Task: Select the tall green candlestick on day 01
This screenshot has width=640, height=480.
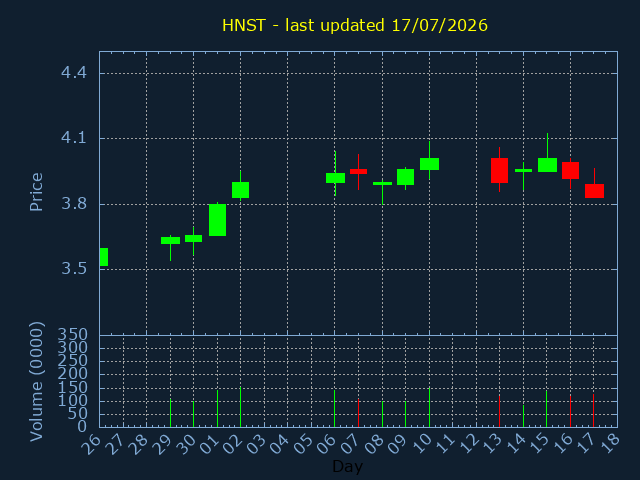Action: pyautogui.click(x=218, y=220)
